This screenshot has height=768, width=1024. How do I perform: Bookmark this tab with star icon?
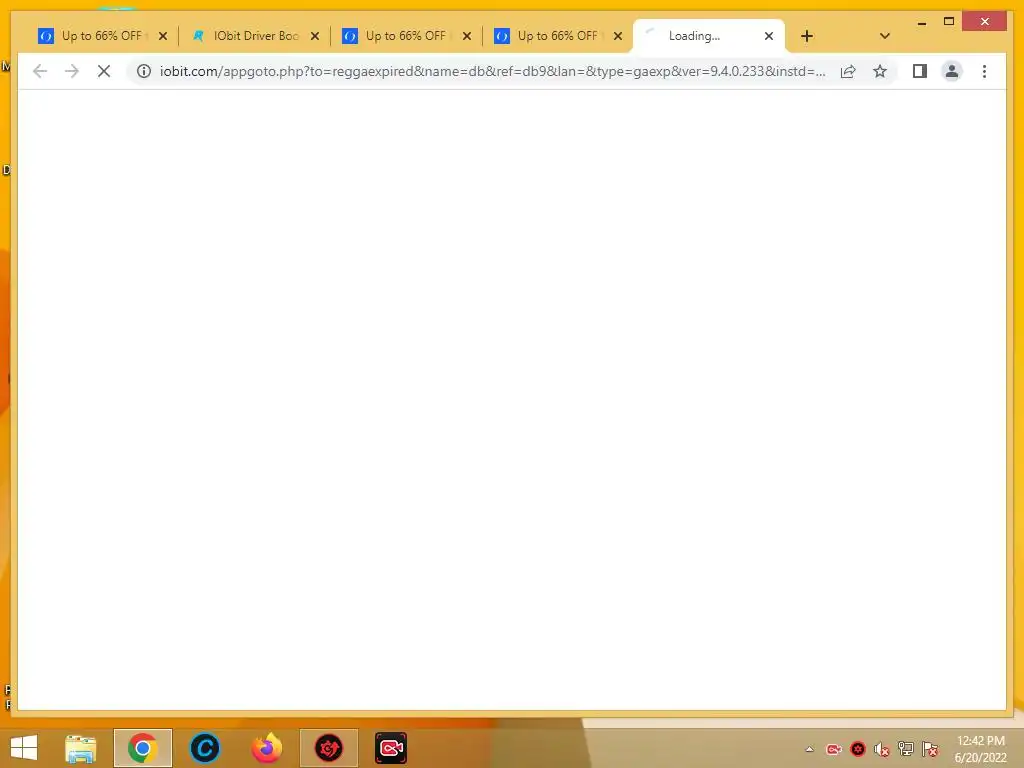[880, 71]
